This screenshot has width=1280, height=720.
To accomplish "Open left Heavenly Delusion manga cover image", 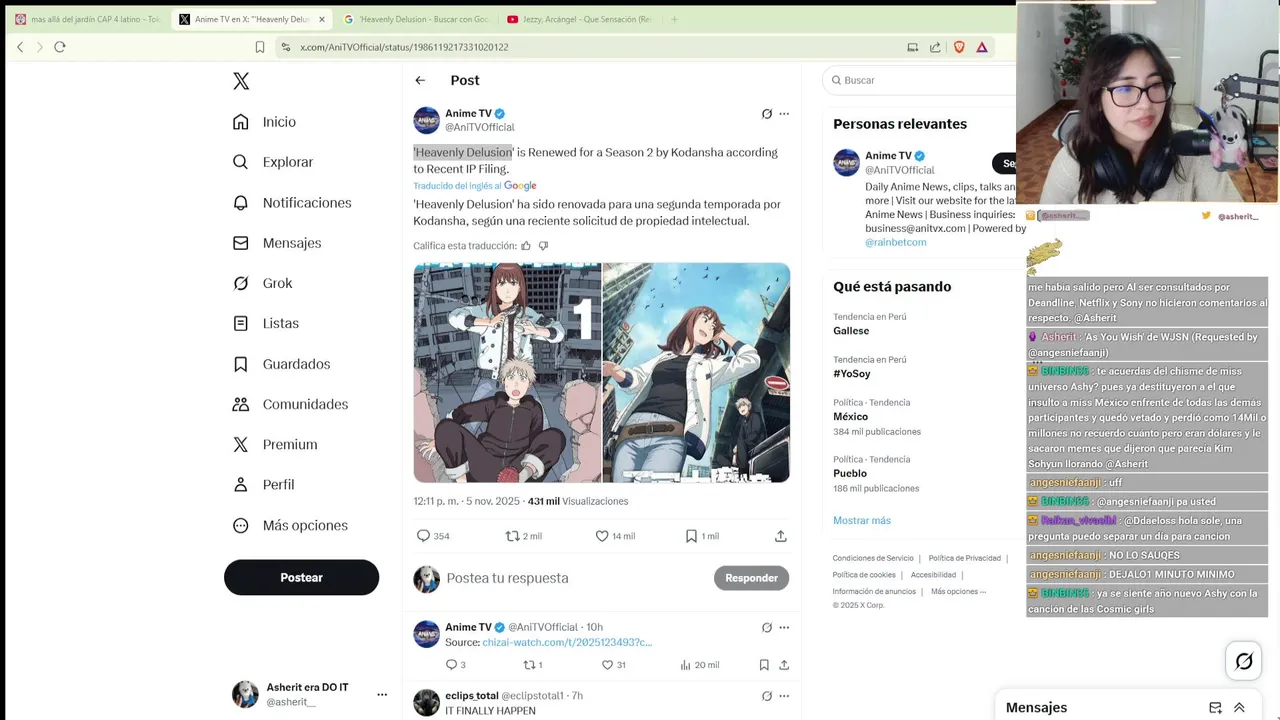I will click(x=507, y=372).
